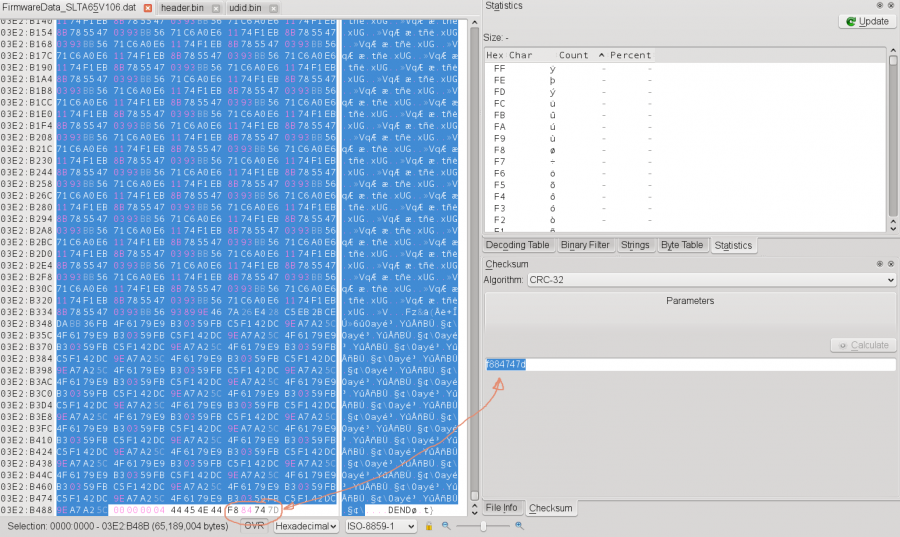Screen dimensions: 900x537
Task: Switch to header.bin tab
Action: coord(182,8)
